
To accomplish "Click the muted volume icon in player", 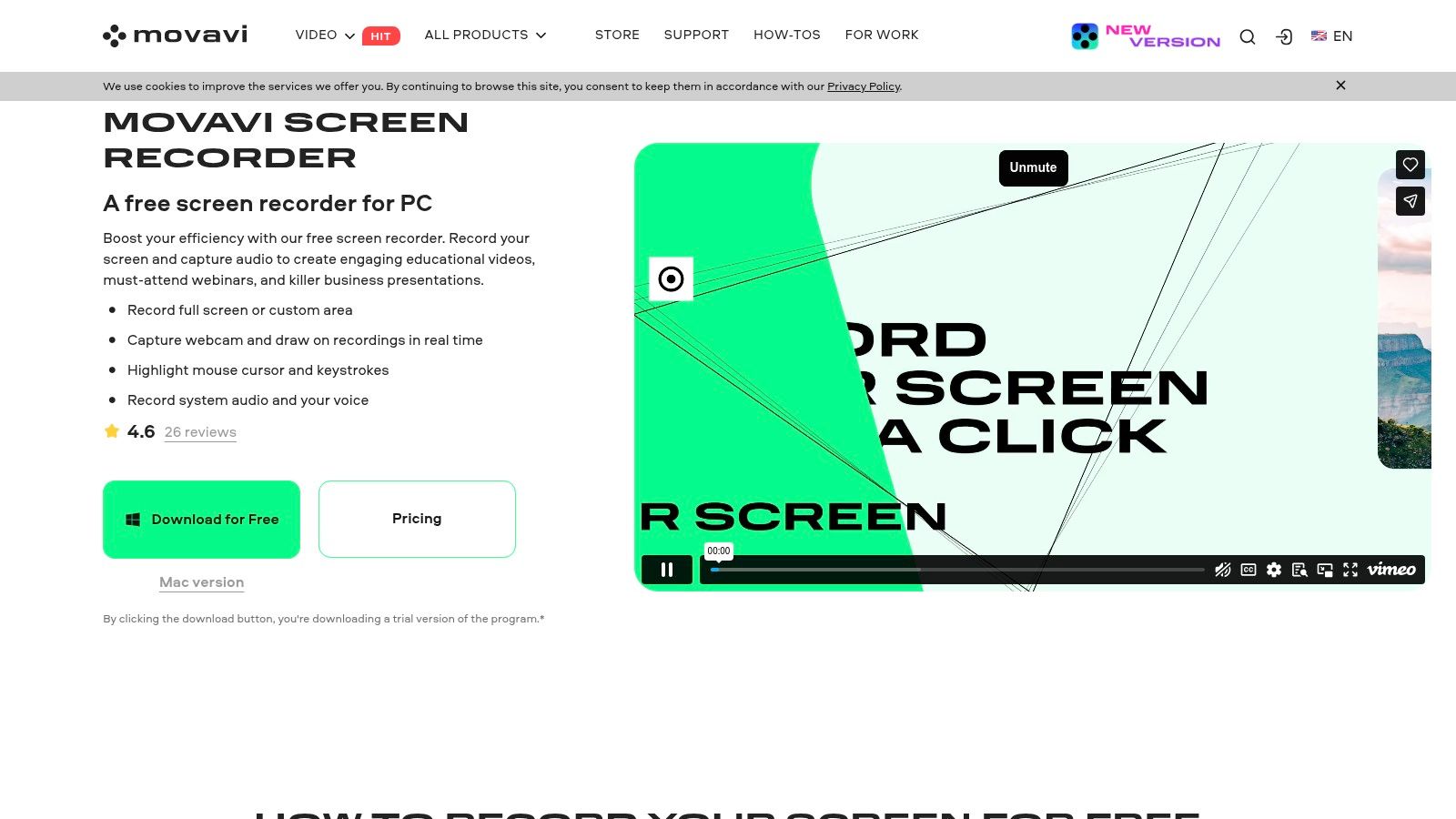I will click(x=1223, y=570).
